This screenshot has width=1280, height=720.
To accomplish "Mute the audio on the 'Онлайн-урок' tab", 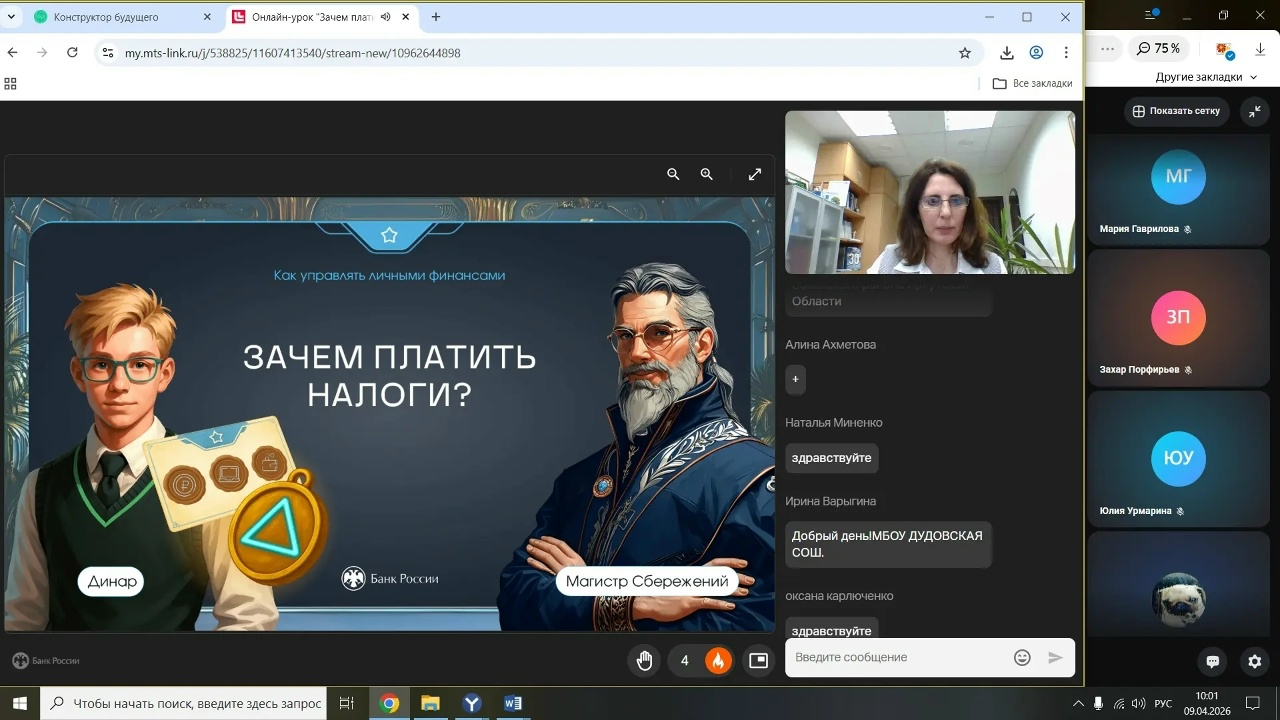I will 385,17.
